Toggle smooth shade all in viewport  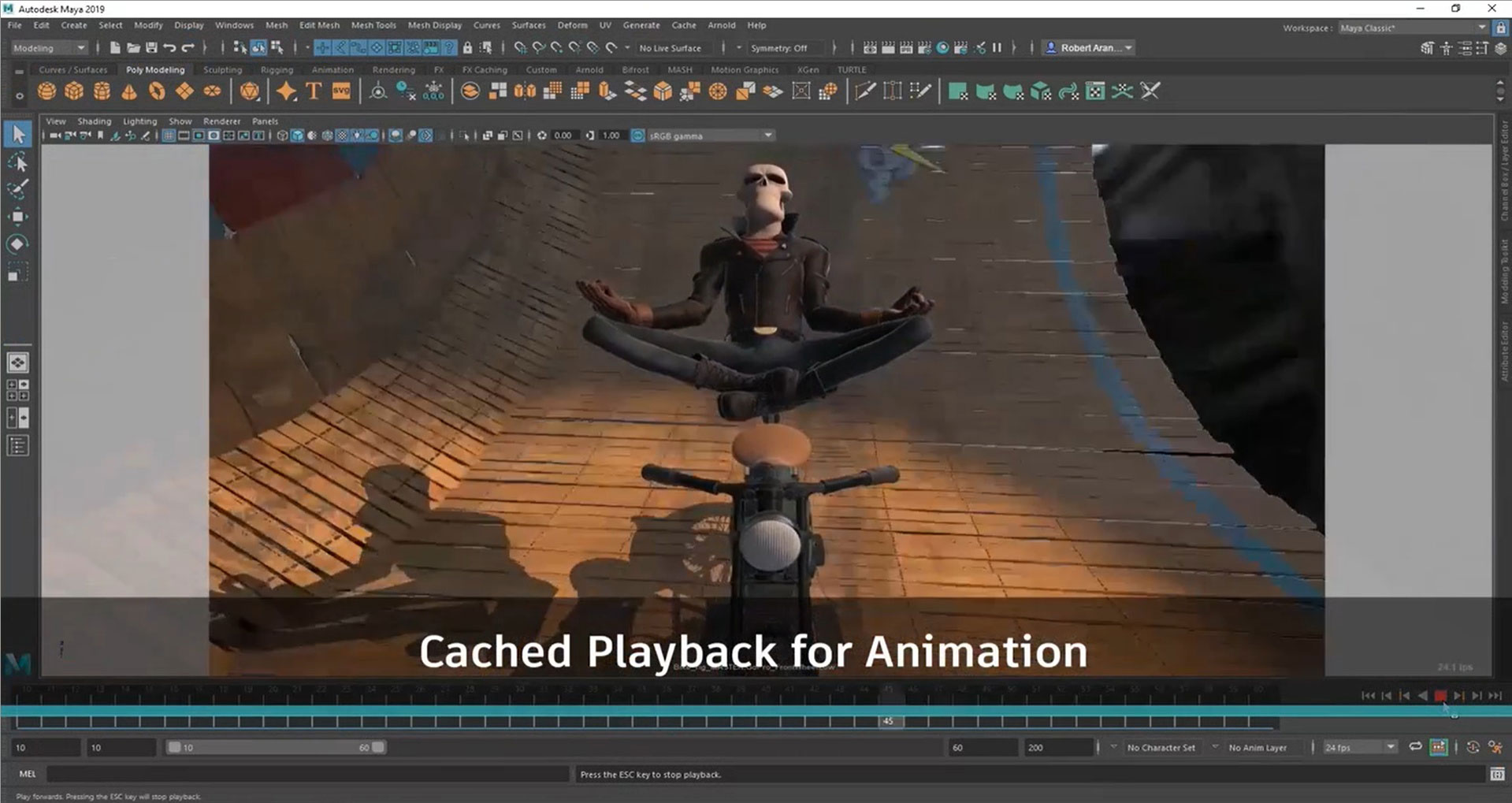click(x=298, y=136)
